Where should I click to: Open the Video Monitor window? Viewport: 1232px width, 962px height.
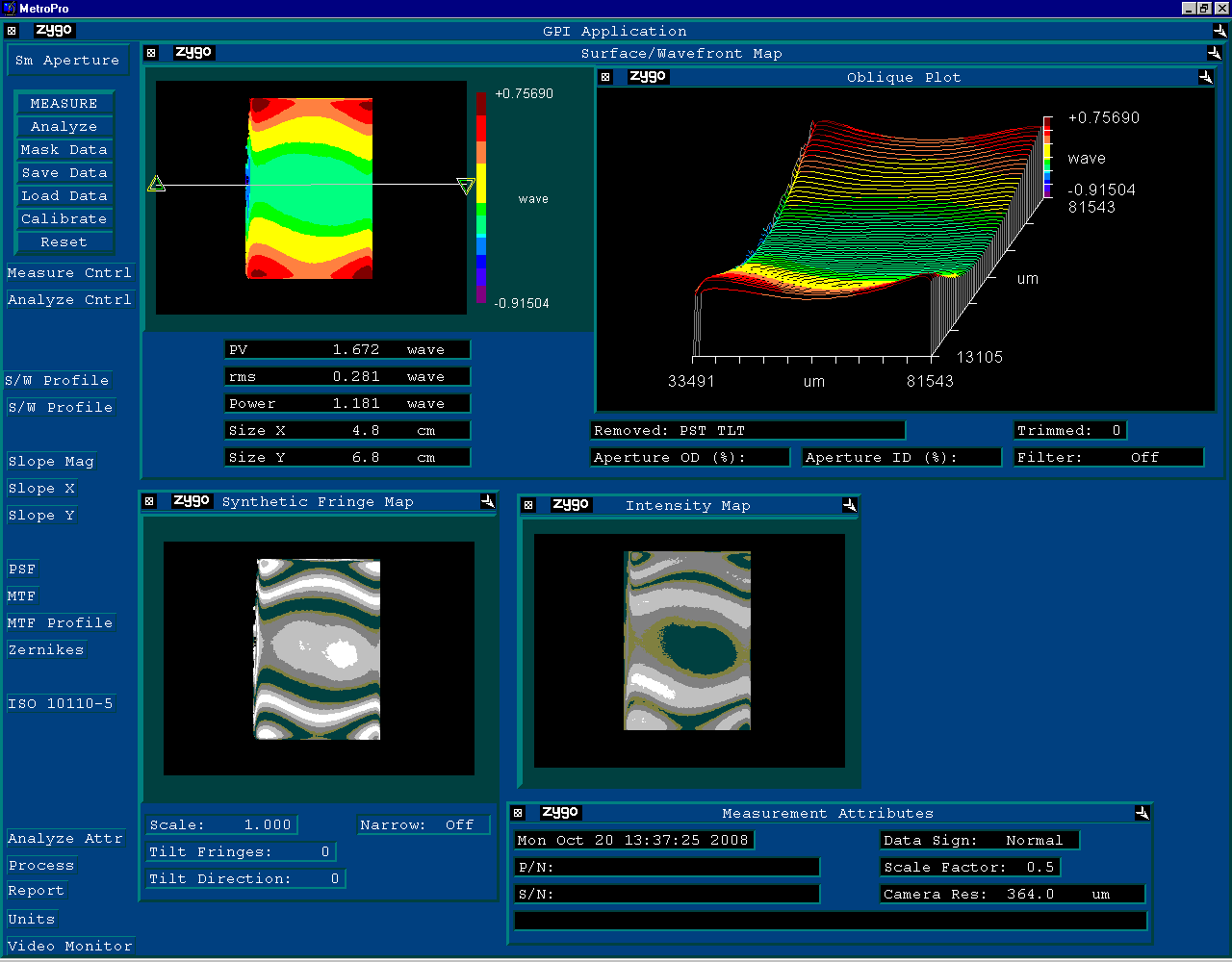tap(70, 946)
